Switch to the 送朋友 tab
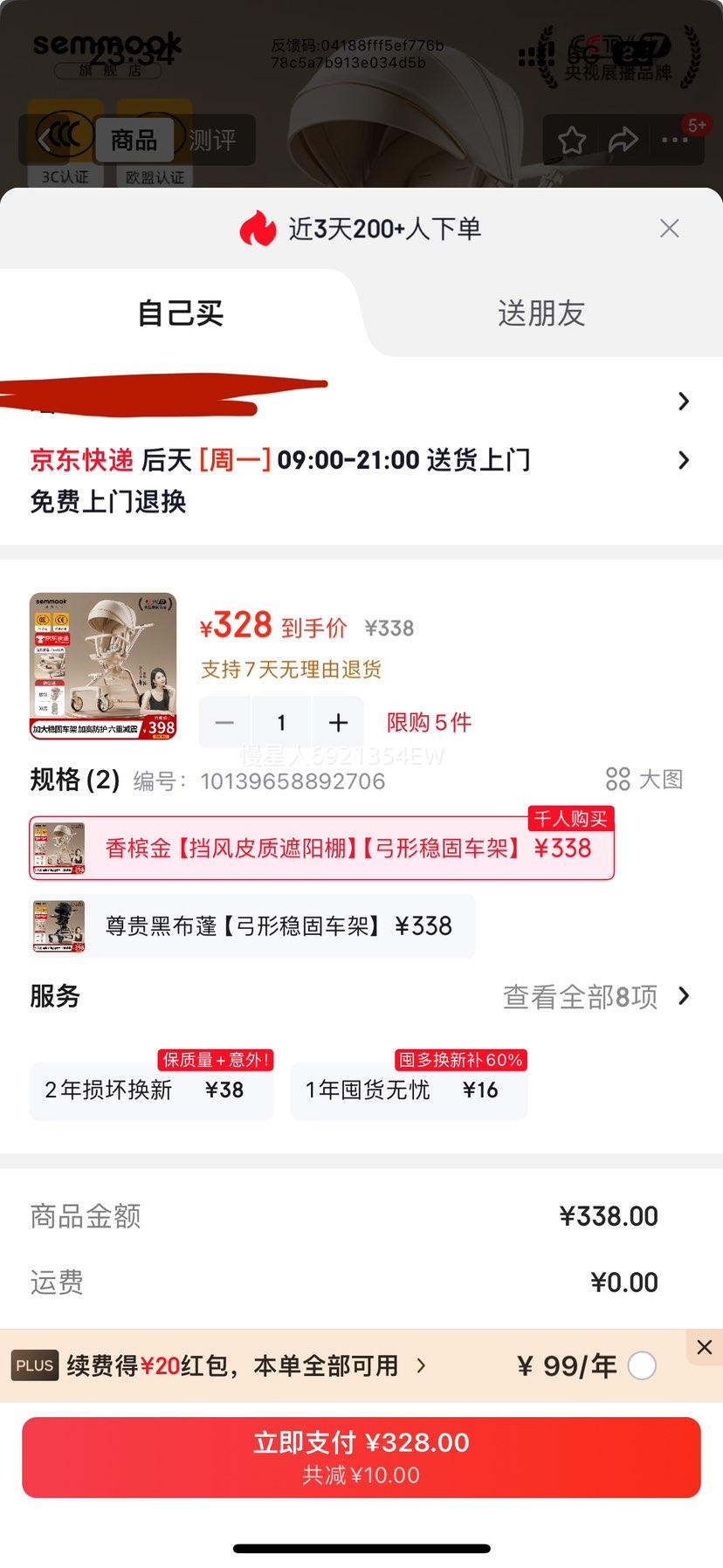The image size is (723, 1568). pos(541,313)
